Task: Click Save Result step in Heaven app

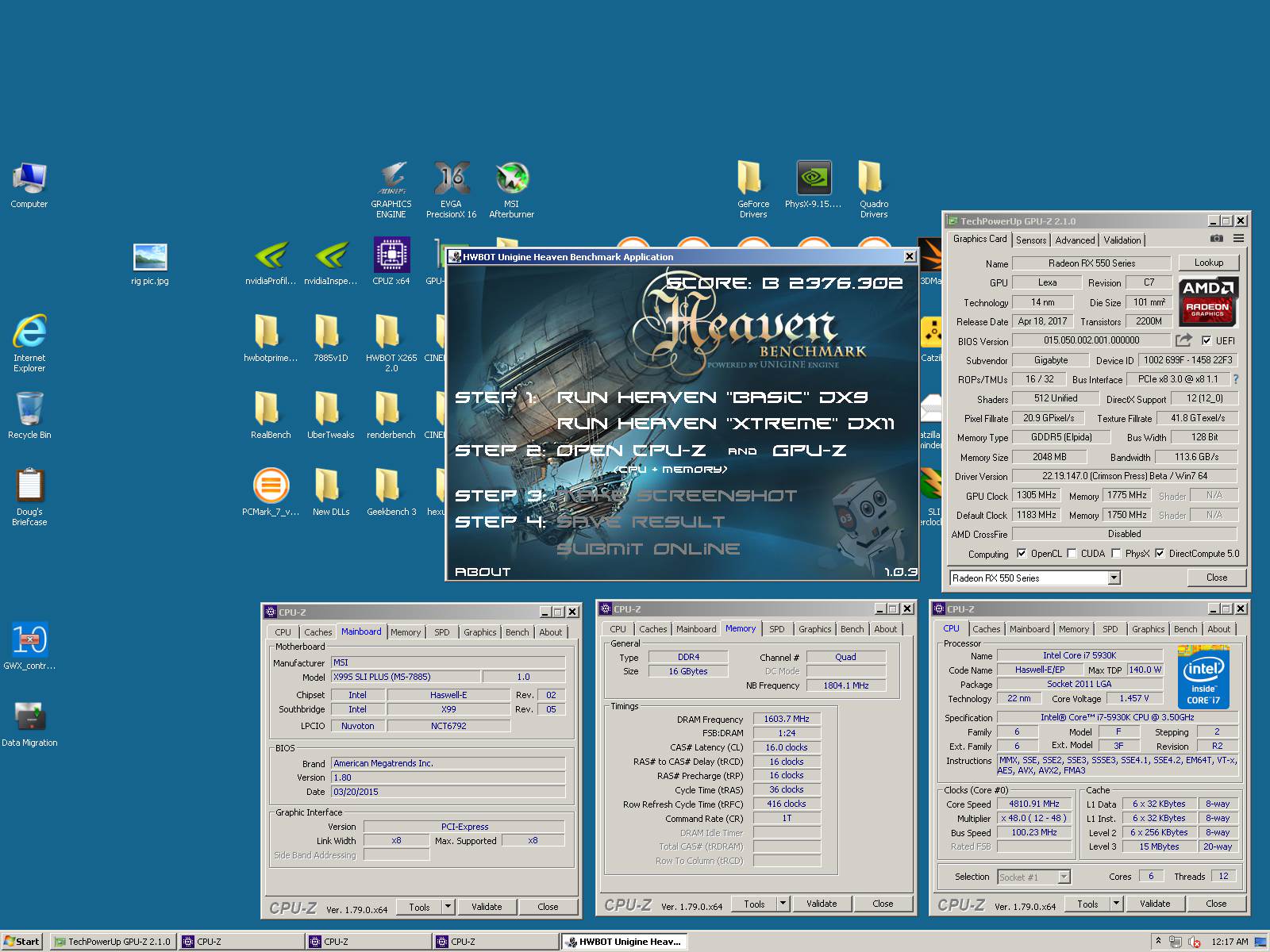Action: tap(641, 522)
